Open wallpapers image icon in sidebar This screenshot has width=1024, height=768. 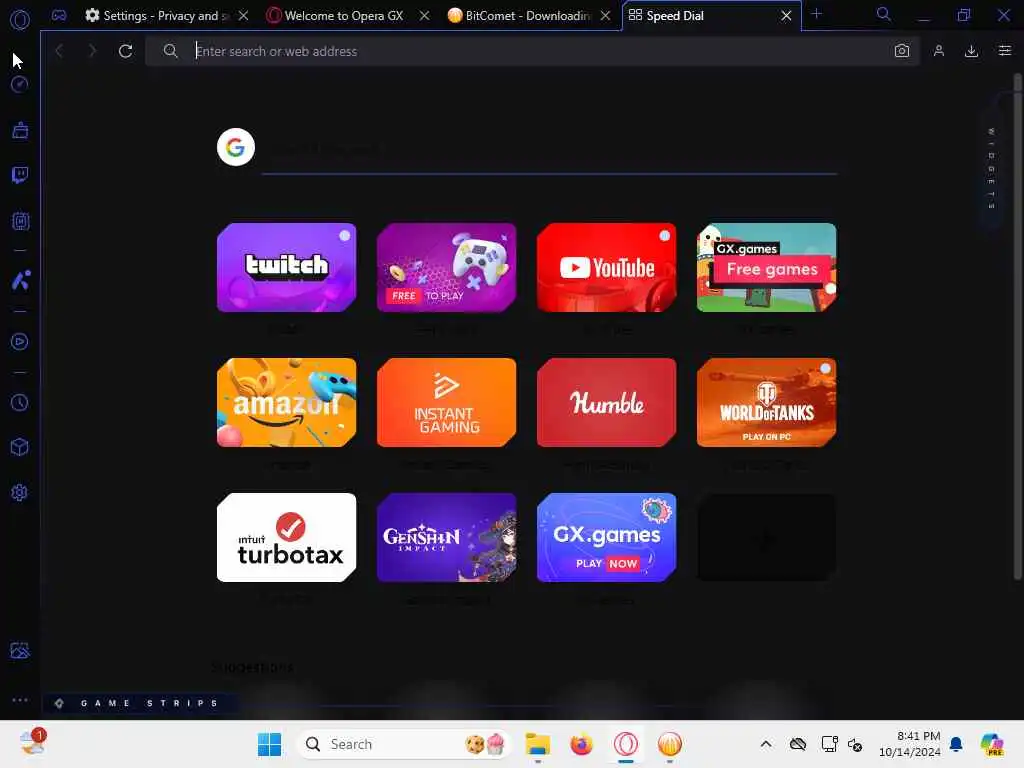(20, 650)
